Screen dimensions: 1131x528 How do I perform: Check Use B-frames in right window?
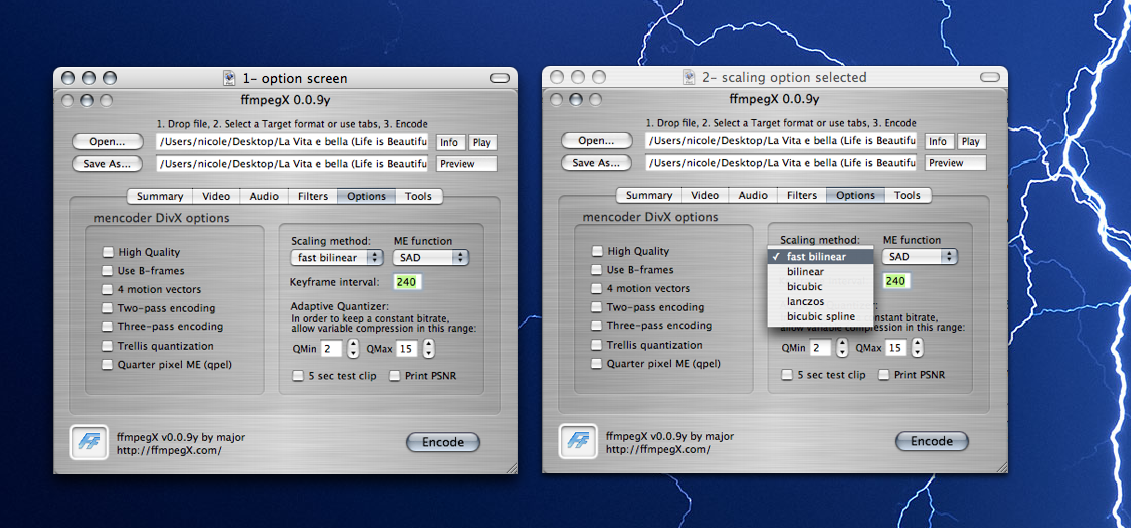[597, 270]
